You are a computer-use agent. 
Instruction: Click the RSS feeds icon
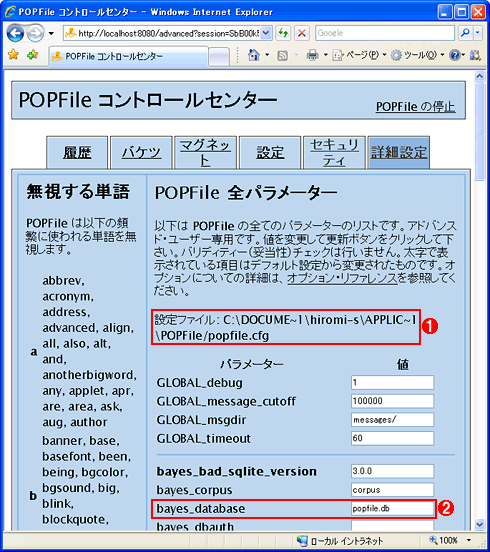[x=282, y=55]
